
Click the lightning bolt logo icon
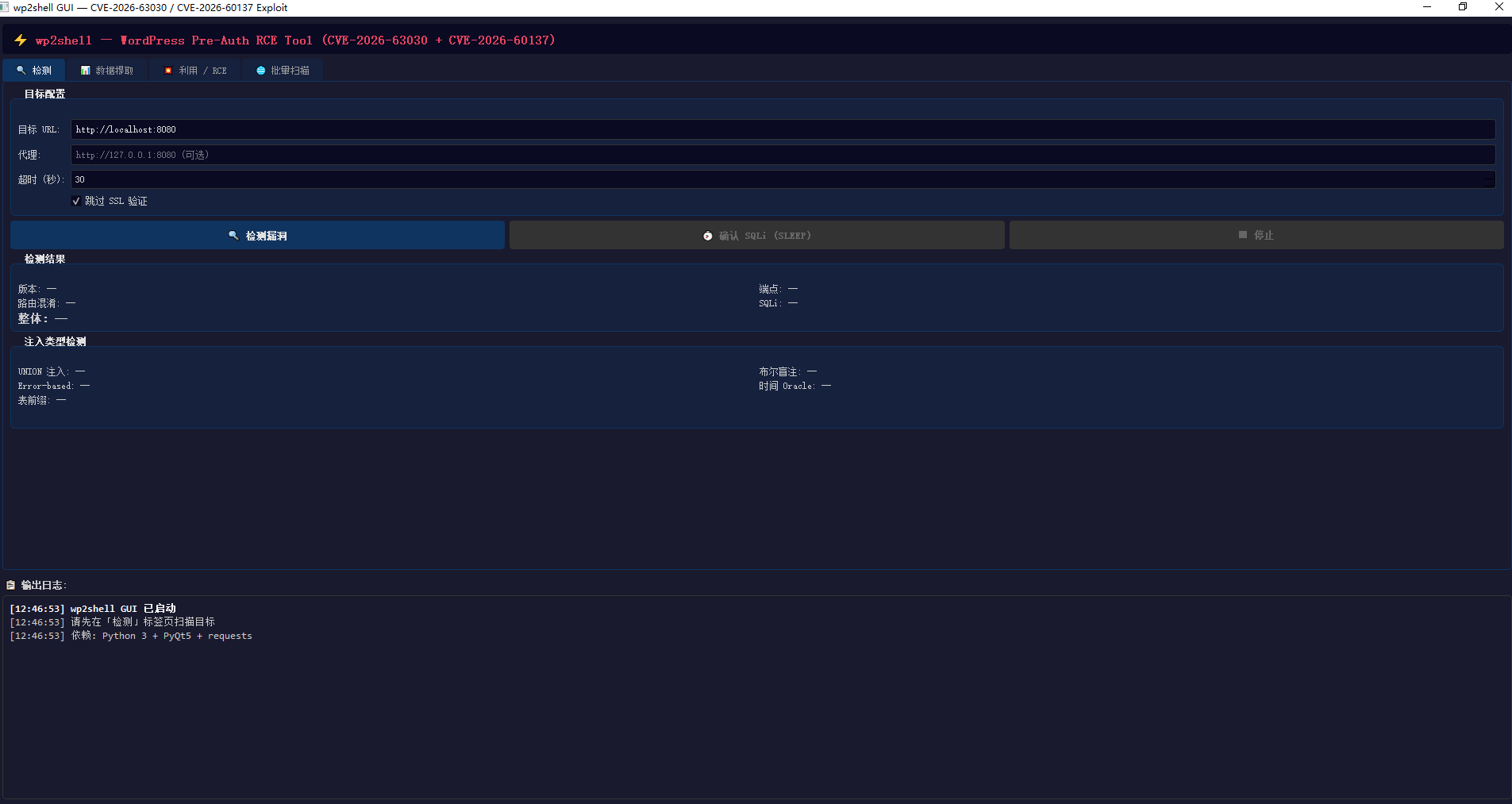[21, 40]
